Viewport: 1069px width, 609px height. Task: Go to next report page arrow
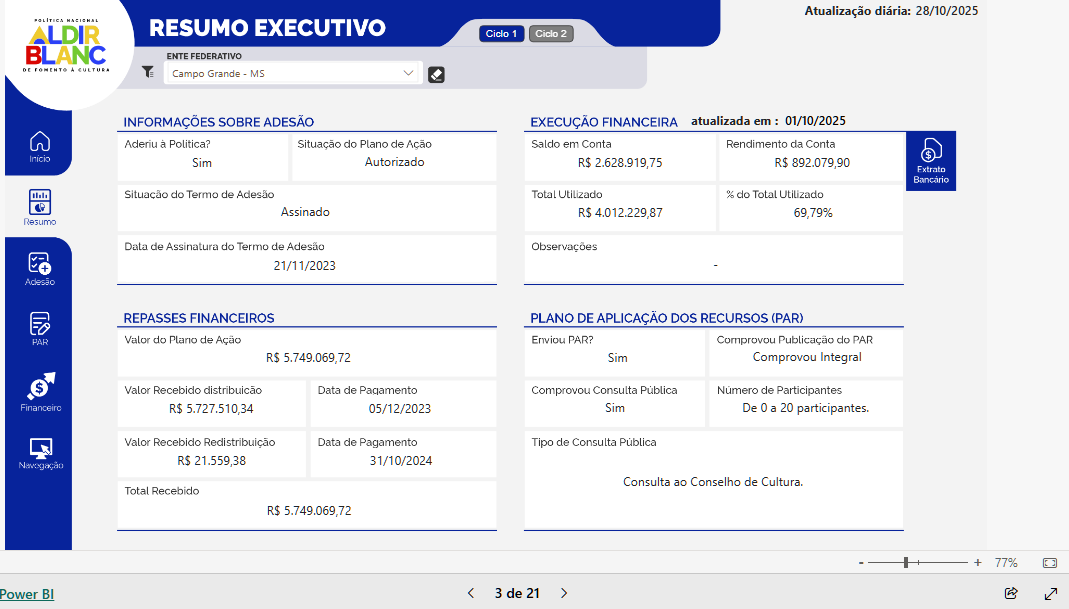(564, 593)
